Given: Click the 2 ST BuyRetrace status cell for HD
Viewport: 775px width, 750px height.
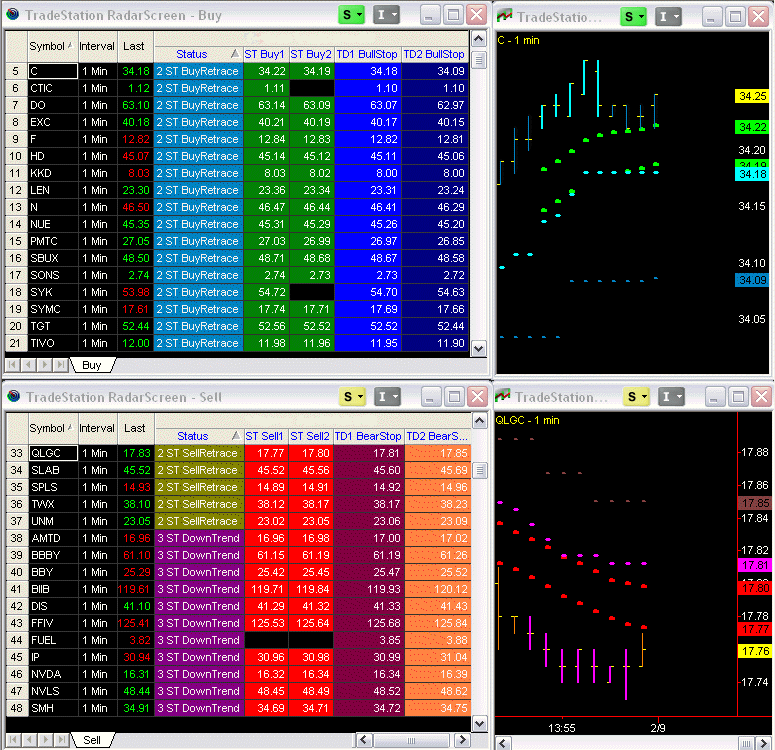Looking at the screenshot, I should pyautogui.click(x=198, y=156).
